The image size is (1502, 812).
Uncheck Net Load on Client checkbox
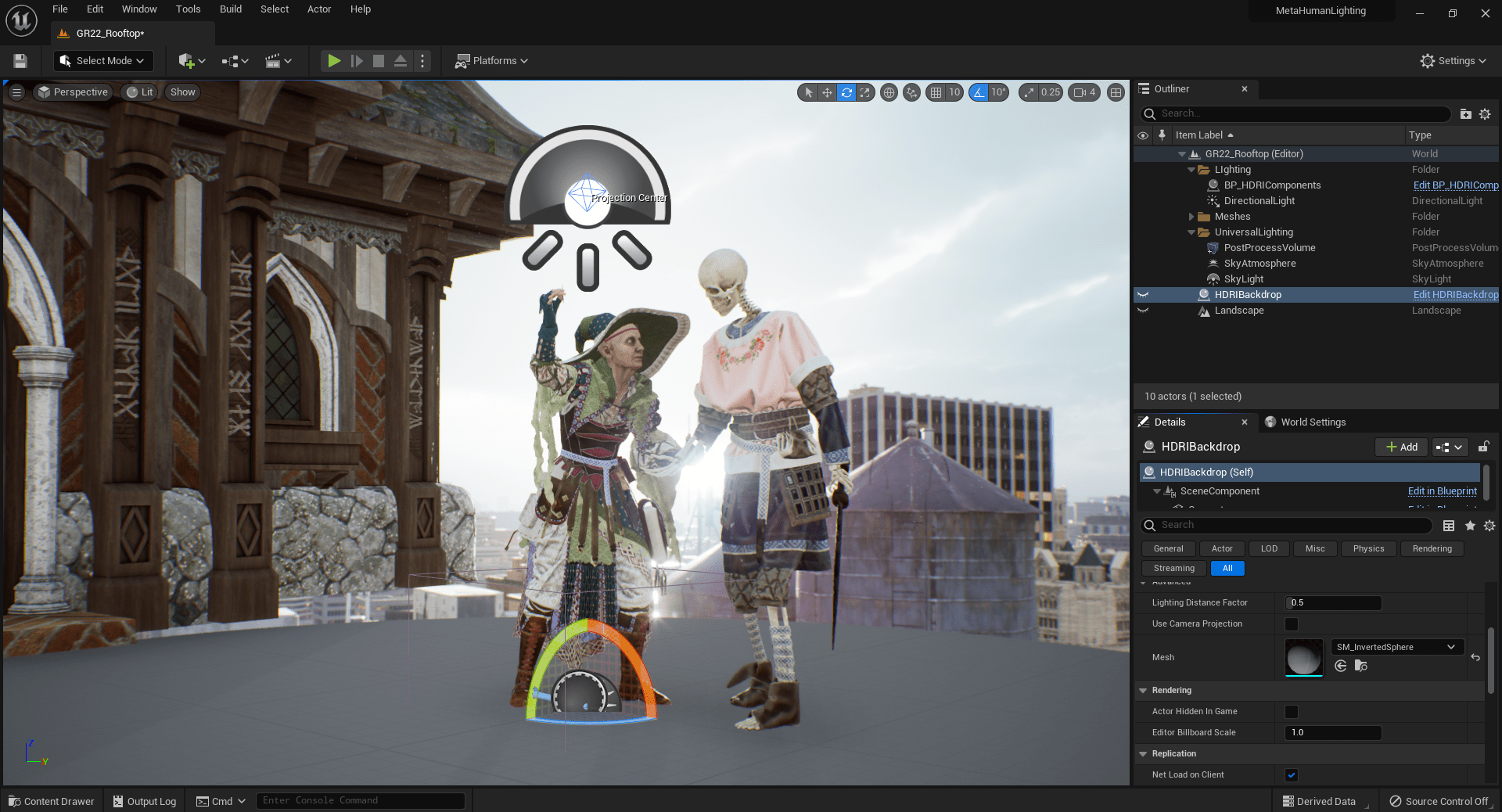click(1292, 775)
